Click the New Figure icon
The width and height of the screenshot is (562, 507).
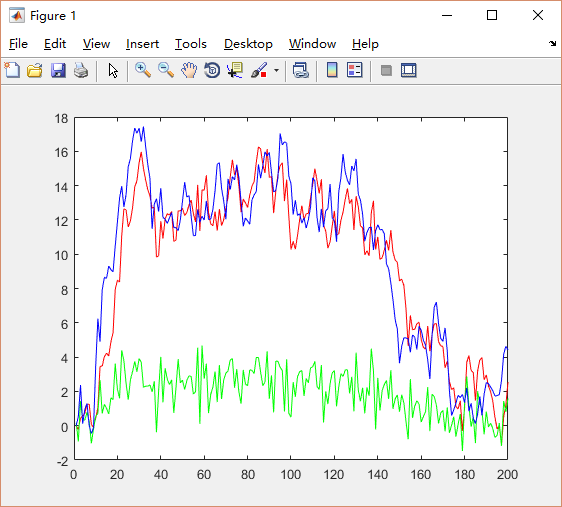[12, 70]
